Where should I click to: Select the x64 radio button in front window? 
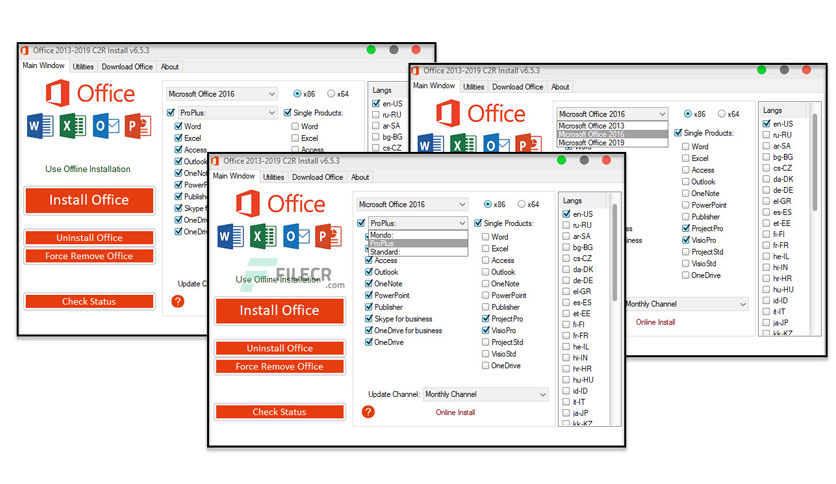tap(521, 204)
